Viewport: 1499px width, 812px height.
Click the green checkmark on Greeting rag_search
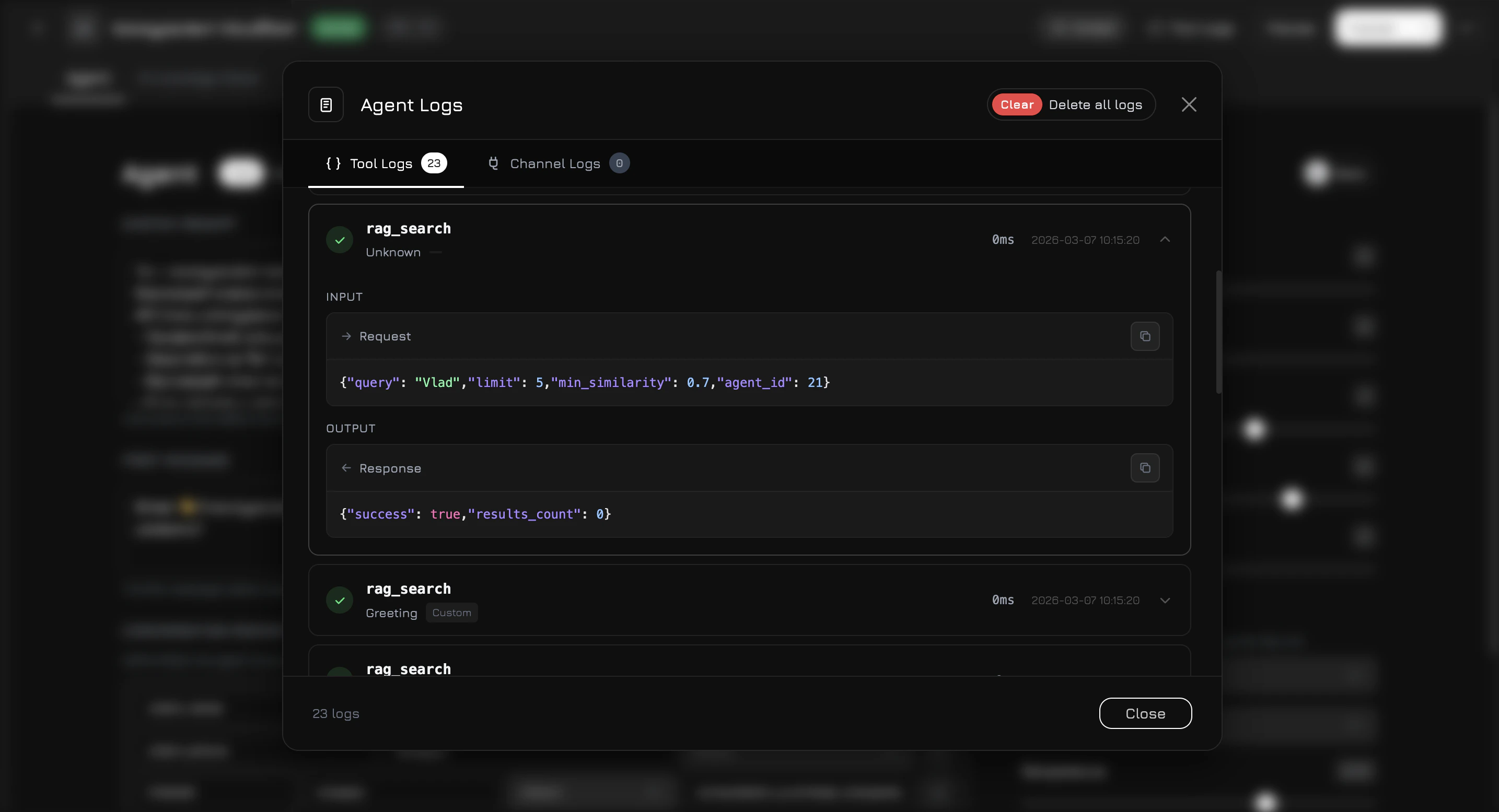pos(340,601)
